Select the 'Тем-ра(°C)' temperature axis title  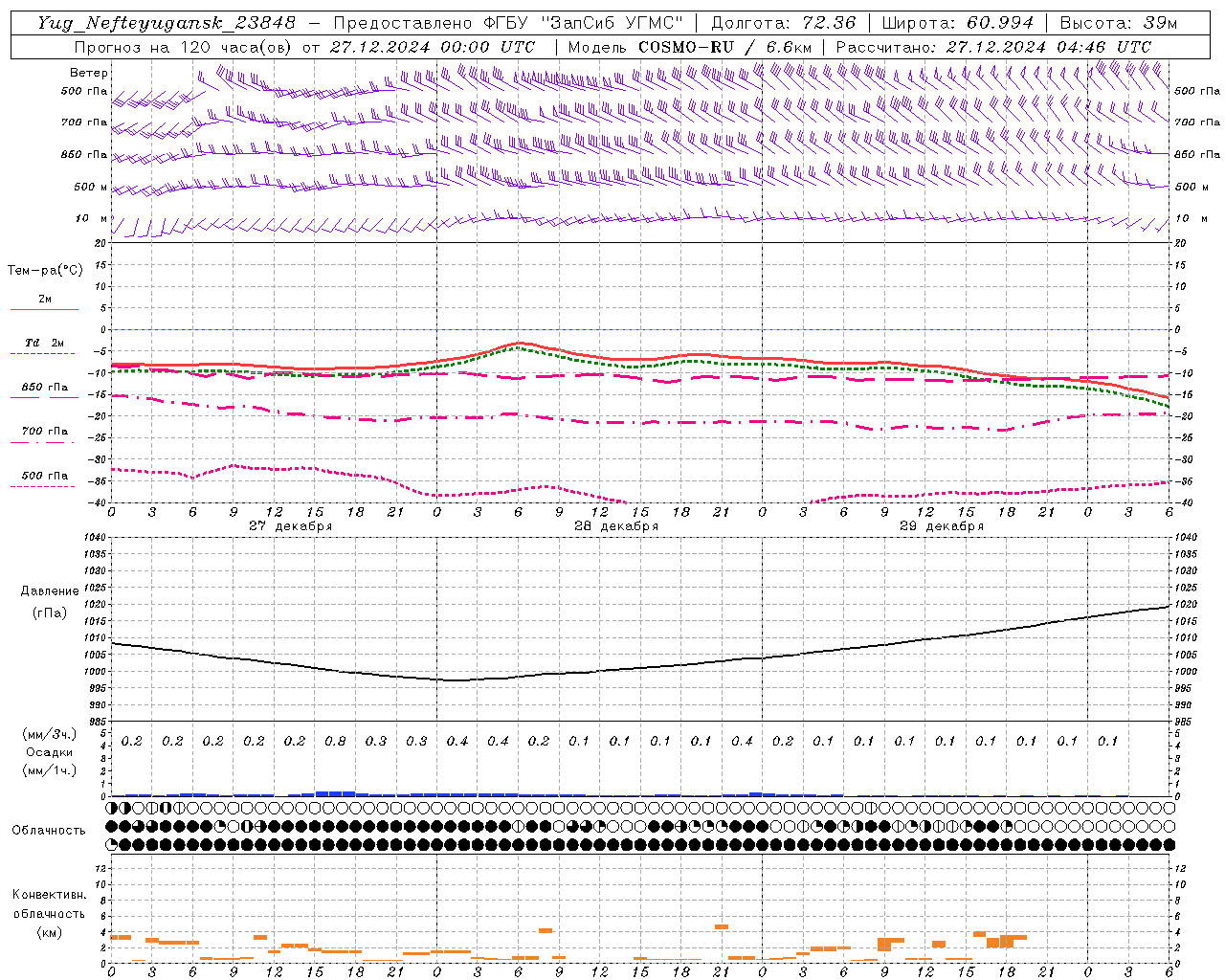[x=45, y=271]
